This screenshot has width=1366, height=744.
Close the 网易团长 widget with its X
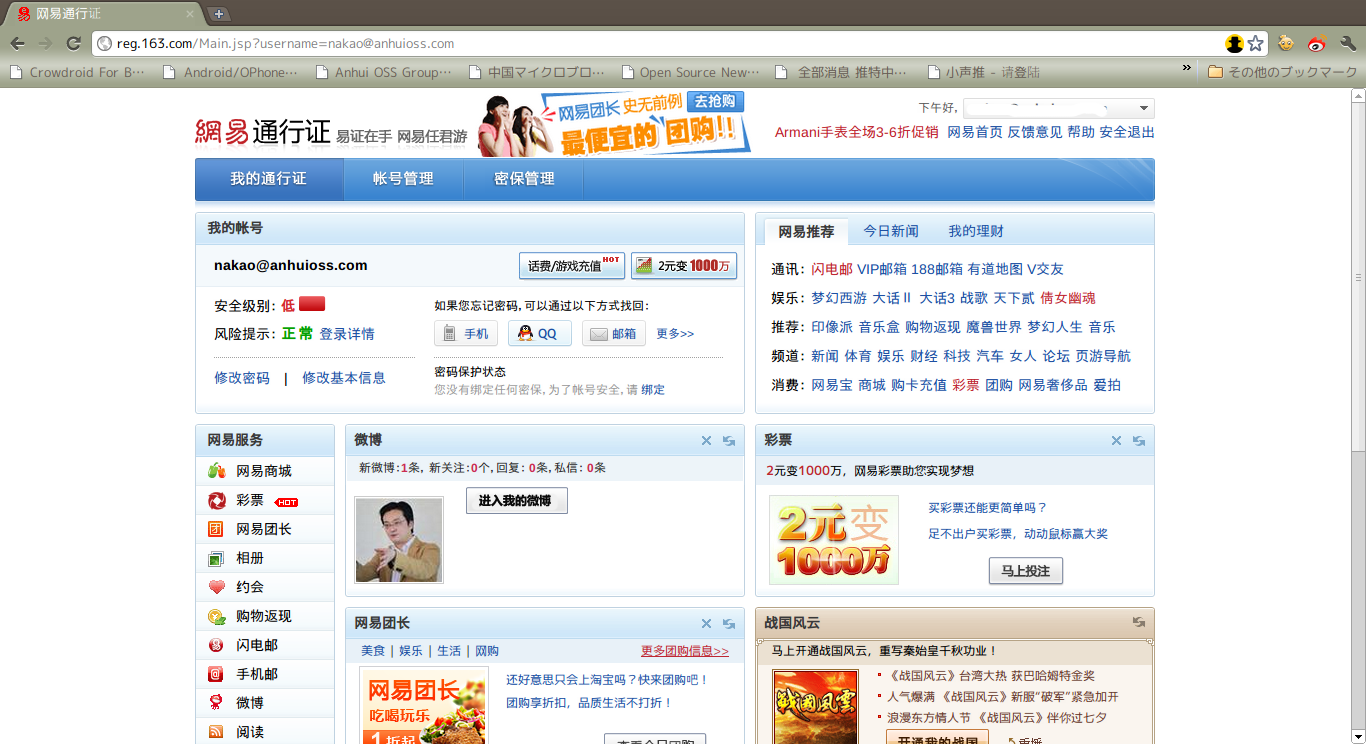pyautogui.click(x=706, y=624)
